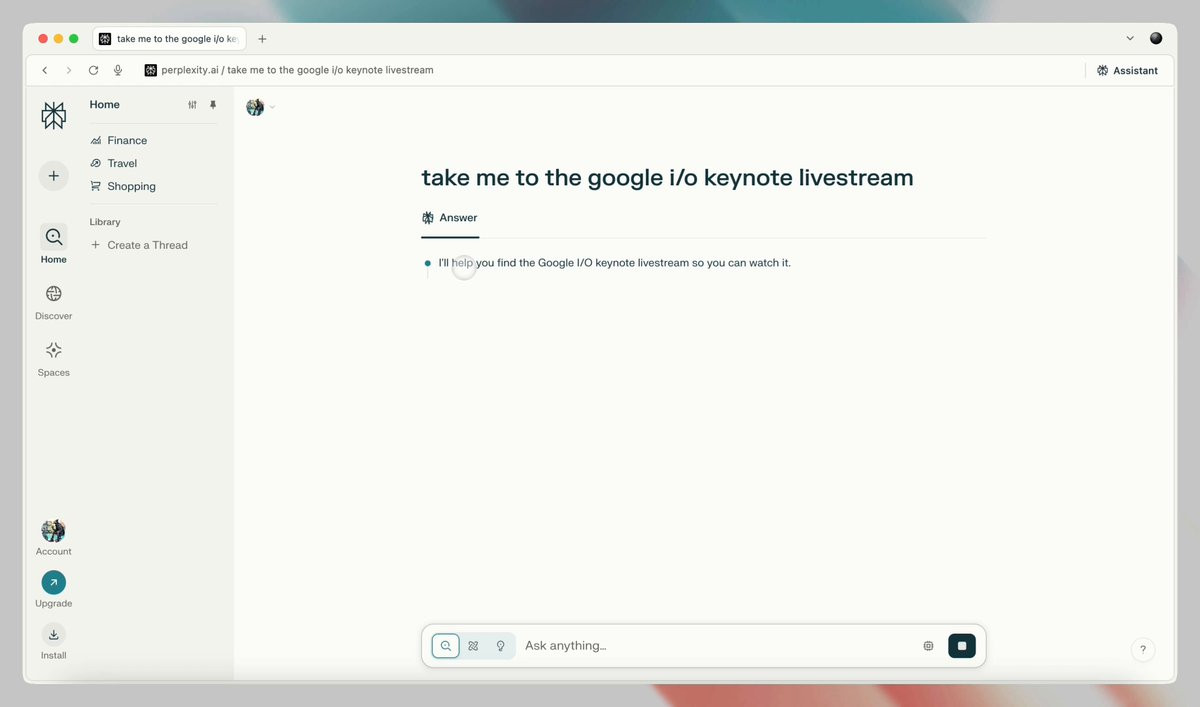Select the Answer tab

[x=450, y=218]
